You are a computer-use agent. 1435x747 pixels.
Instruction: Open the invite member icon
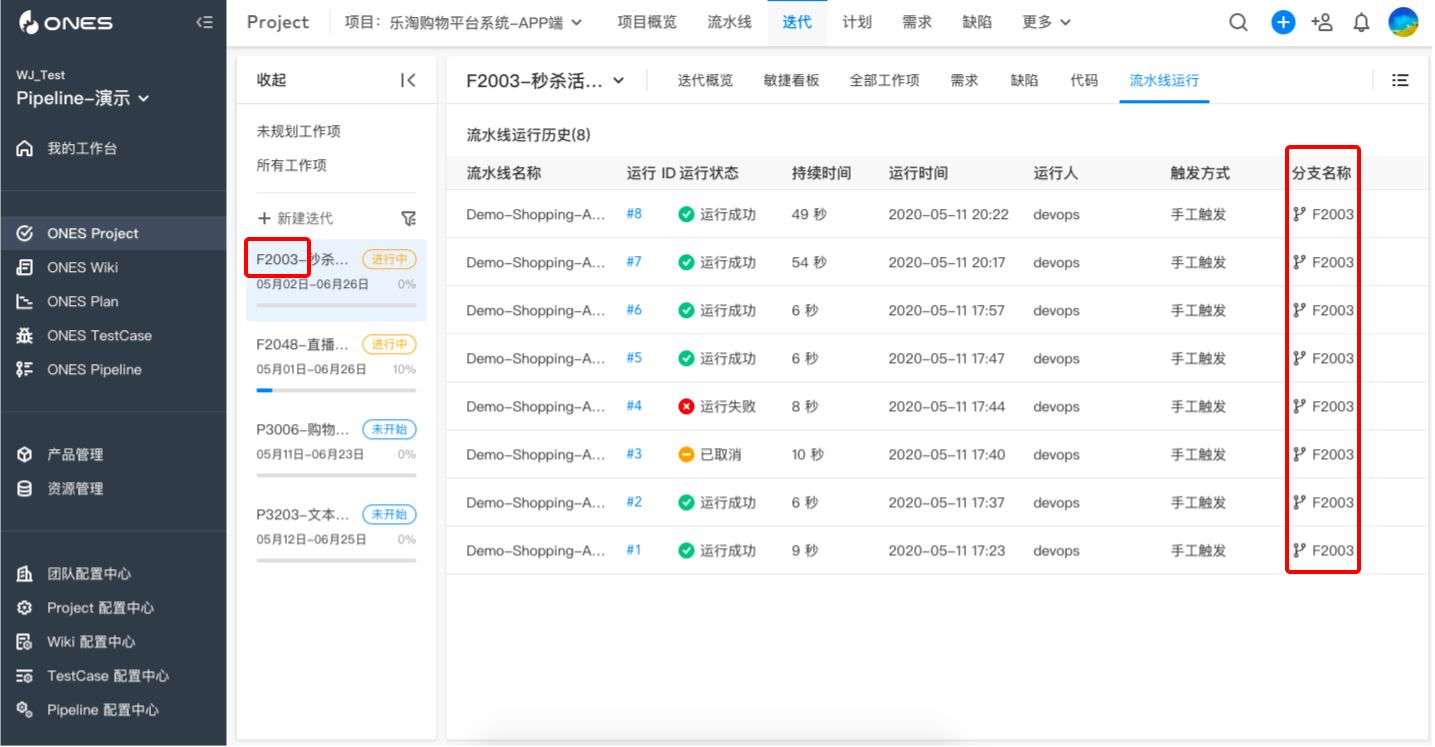pyautogui.click(x=1322, y=22)
